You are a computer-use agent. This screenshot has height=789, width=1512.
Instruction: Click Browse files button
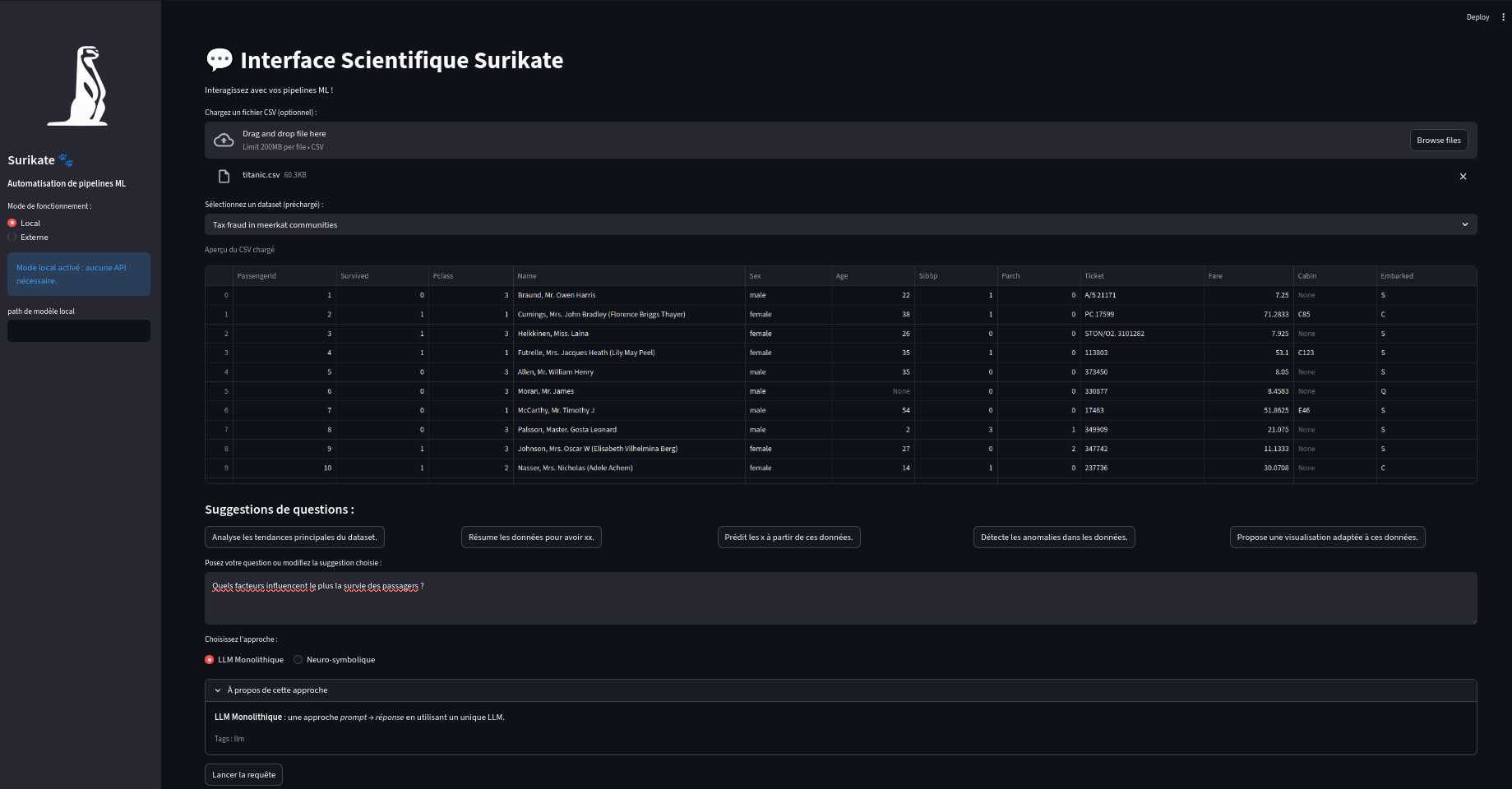[1439, 141]
